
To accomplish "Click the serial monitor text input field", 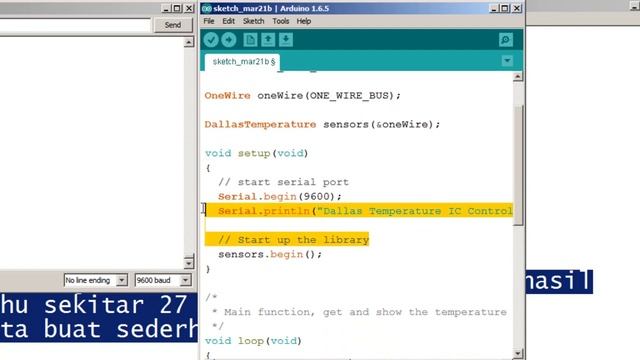I will 75,25.
